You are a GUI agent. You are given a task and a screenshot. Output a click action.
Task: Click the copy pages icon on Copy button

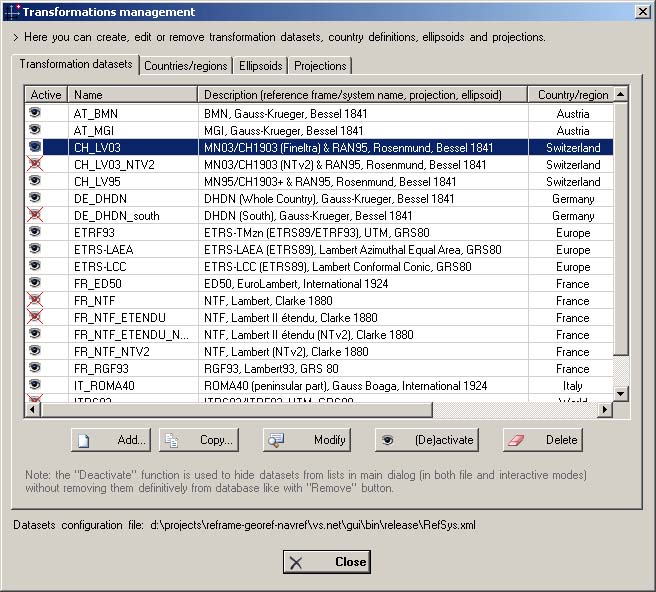tap(172, 440)
